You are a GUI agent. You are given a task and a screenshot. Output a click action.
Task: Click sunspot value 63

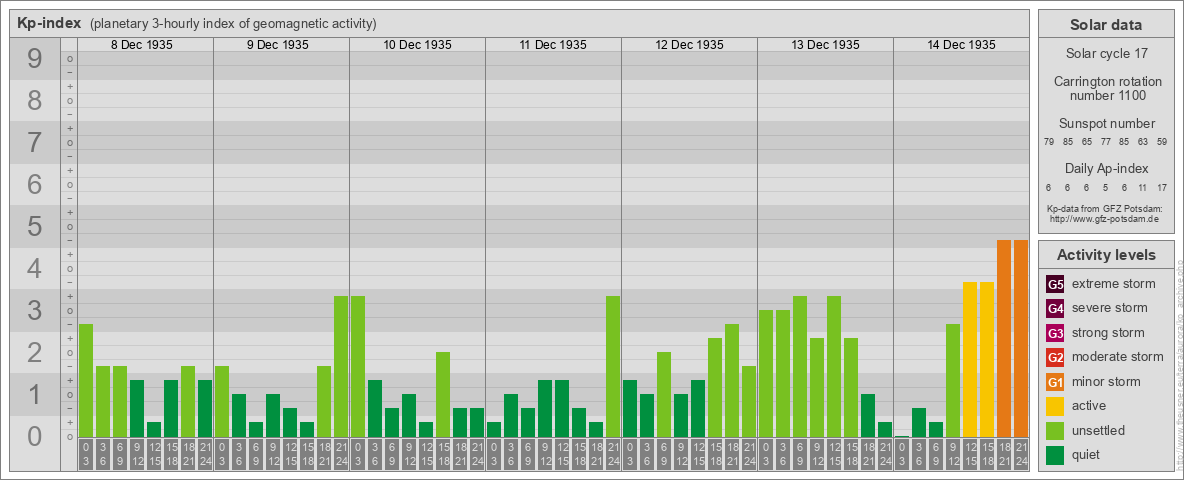coord(1143,142)
